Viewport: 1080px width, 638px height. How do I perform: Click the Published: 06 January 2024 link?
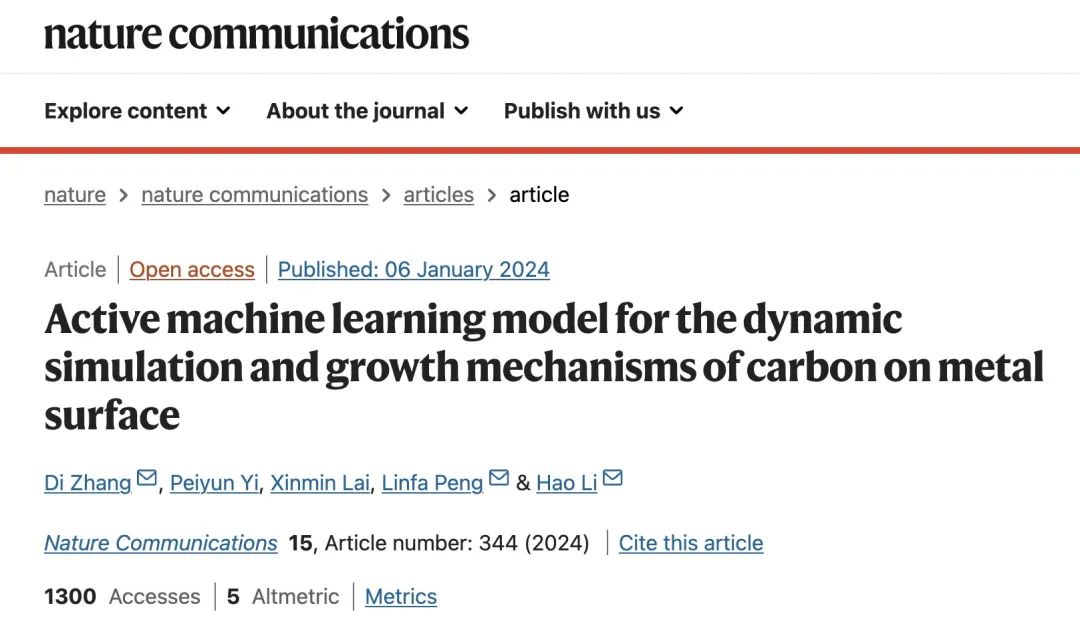pos(414,269)
